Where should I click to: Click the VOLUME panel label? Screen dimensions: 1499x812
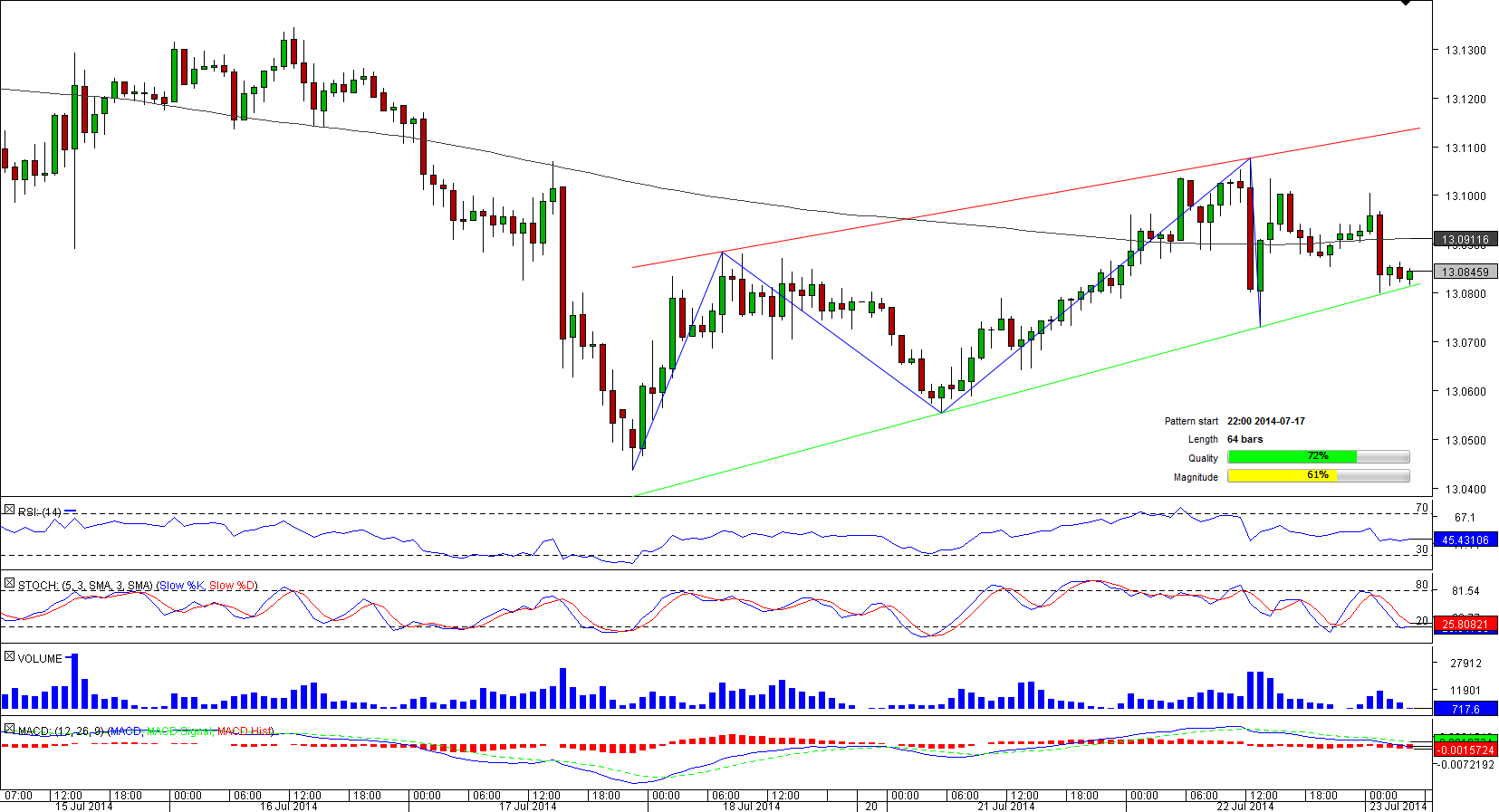[x=40, y=658]
